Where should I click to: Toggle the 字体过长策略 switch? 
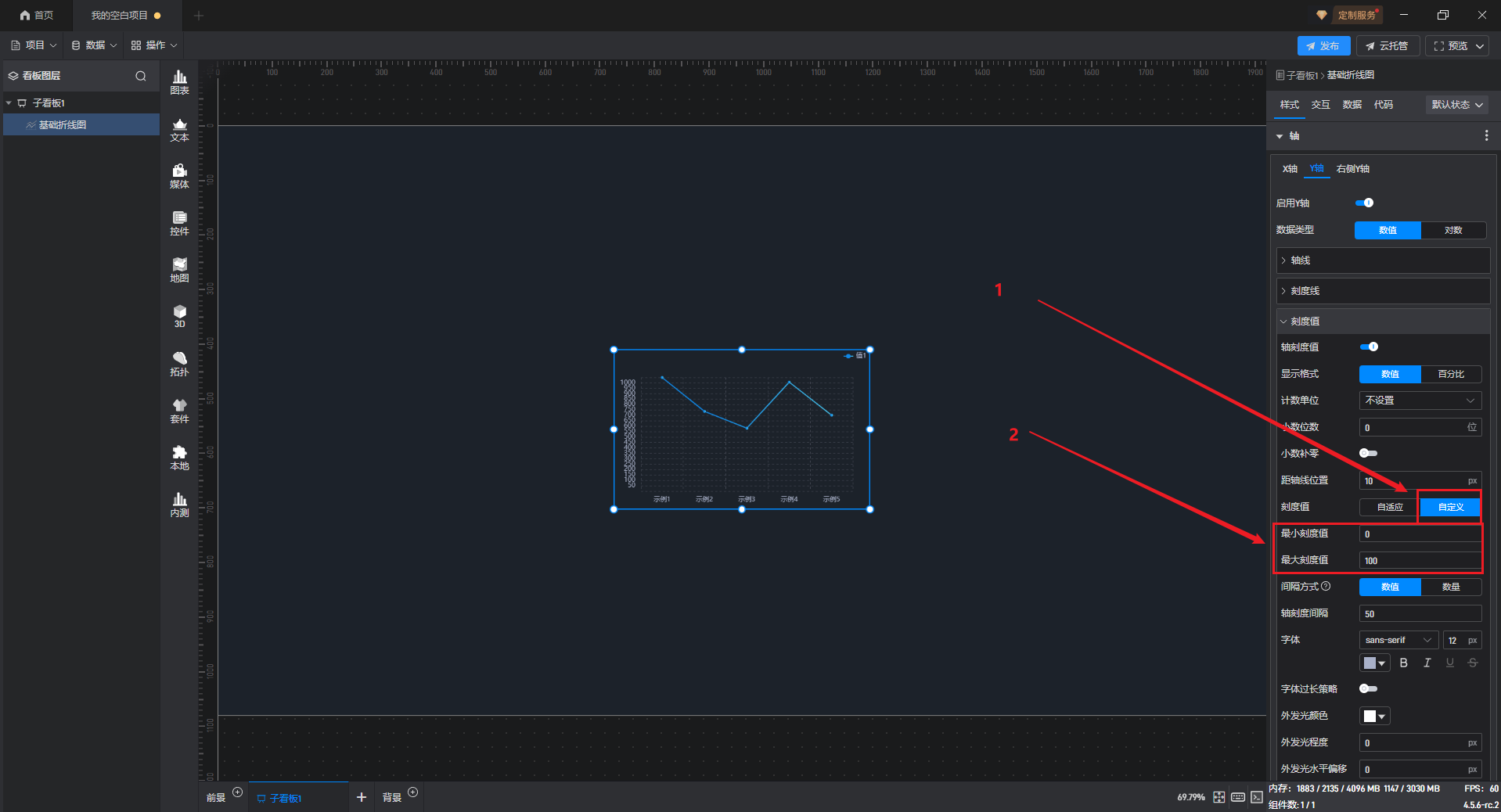(1368, 689)
